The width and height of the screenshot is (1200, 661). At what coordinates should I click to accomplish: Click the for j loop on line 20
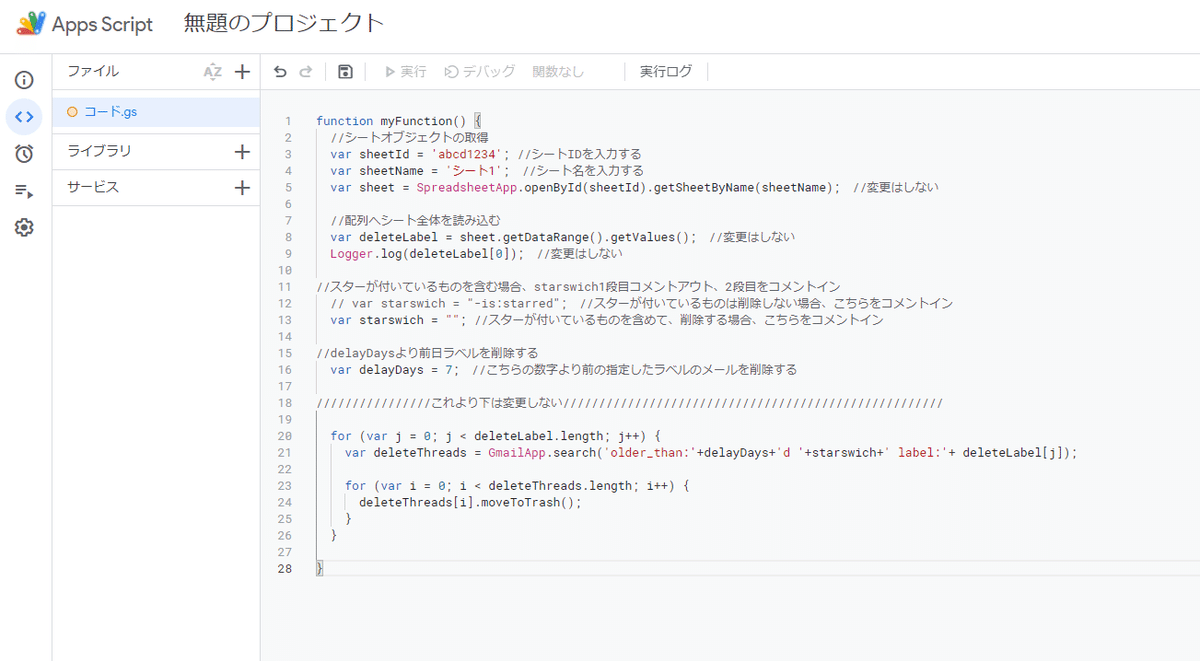pos(495,437)
